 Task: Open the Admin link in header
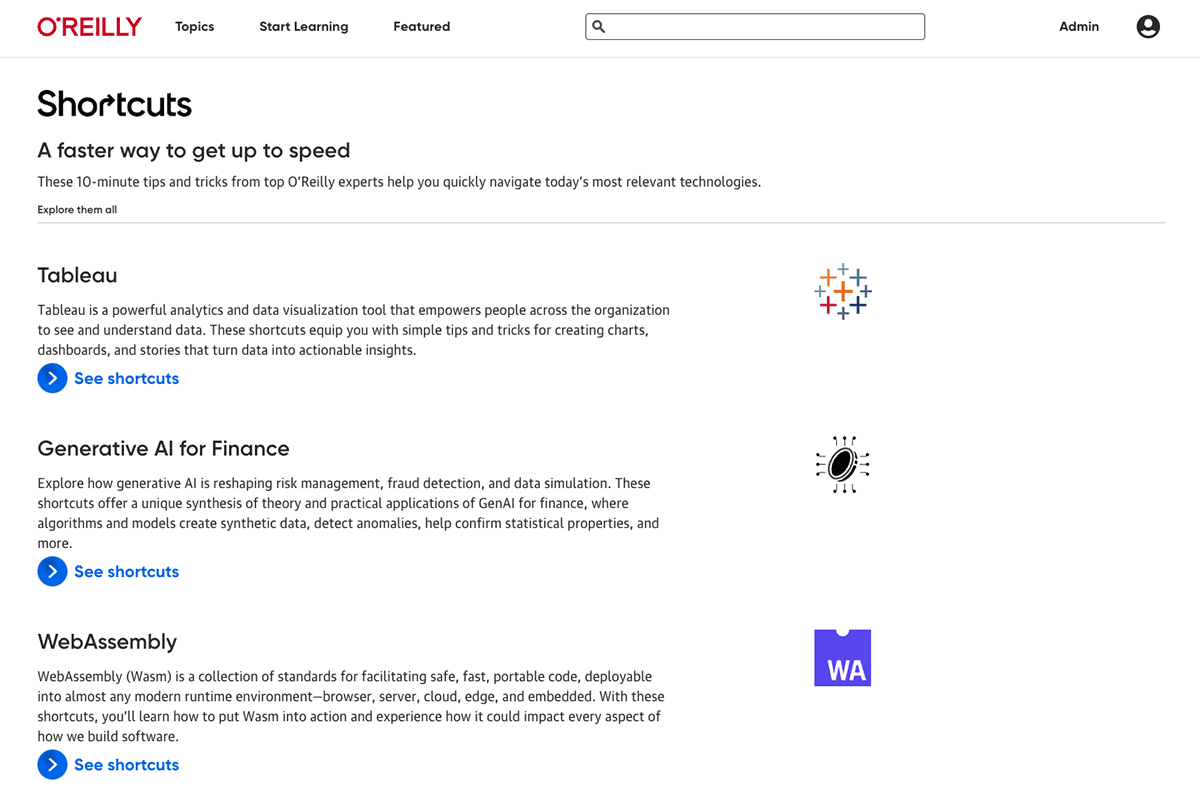point(1079,27)
